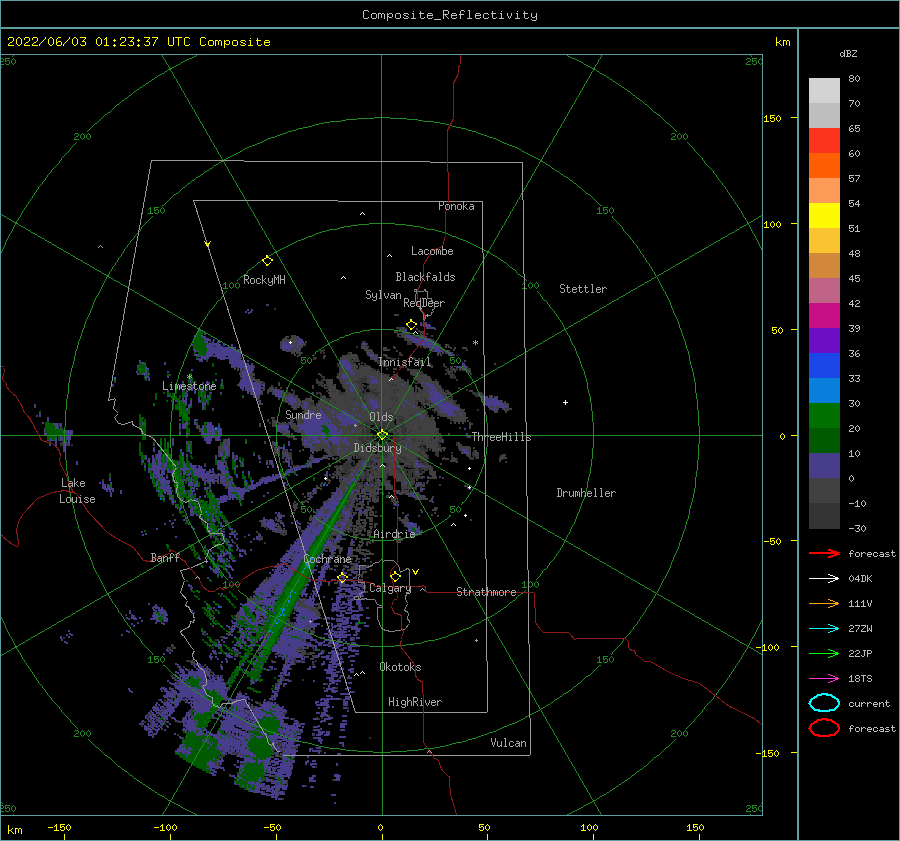The image size is (900, 841).
Task: Click the Sundre city label
Action: click(303, 414)
